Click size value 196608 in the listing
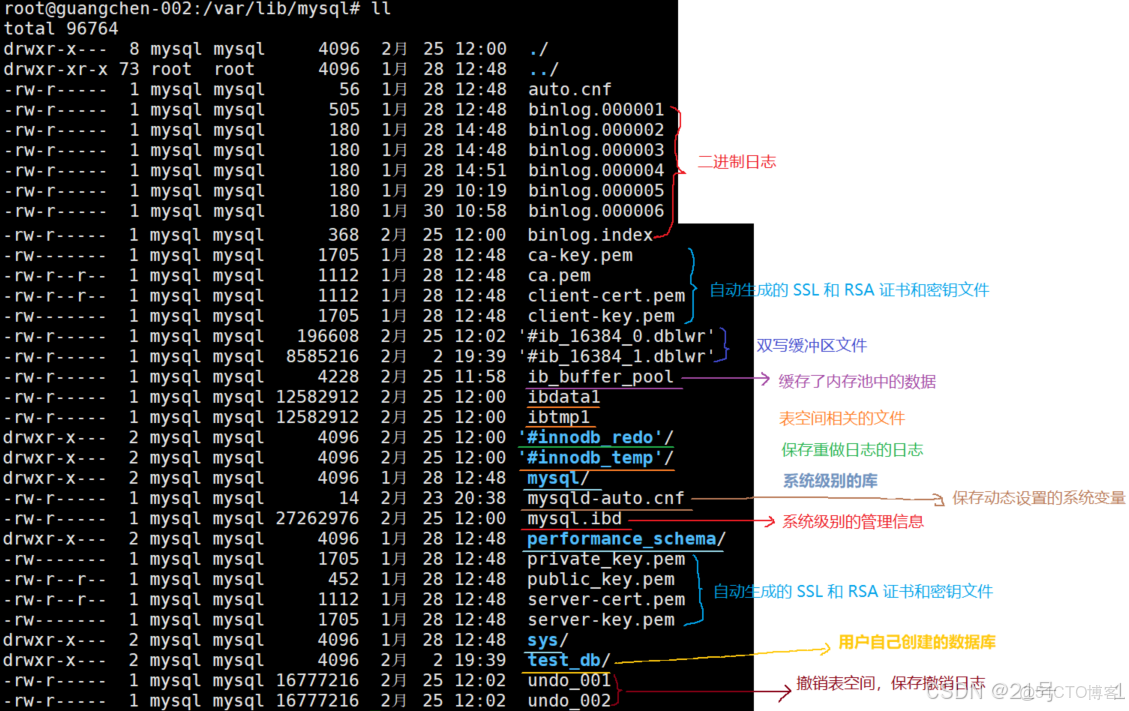 pos(328,336)
